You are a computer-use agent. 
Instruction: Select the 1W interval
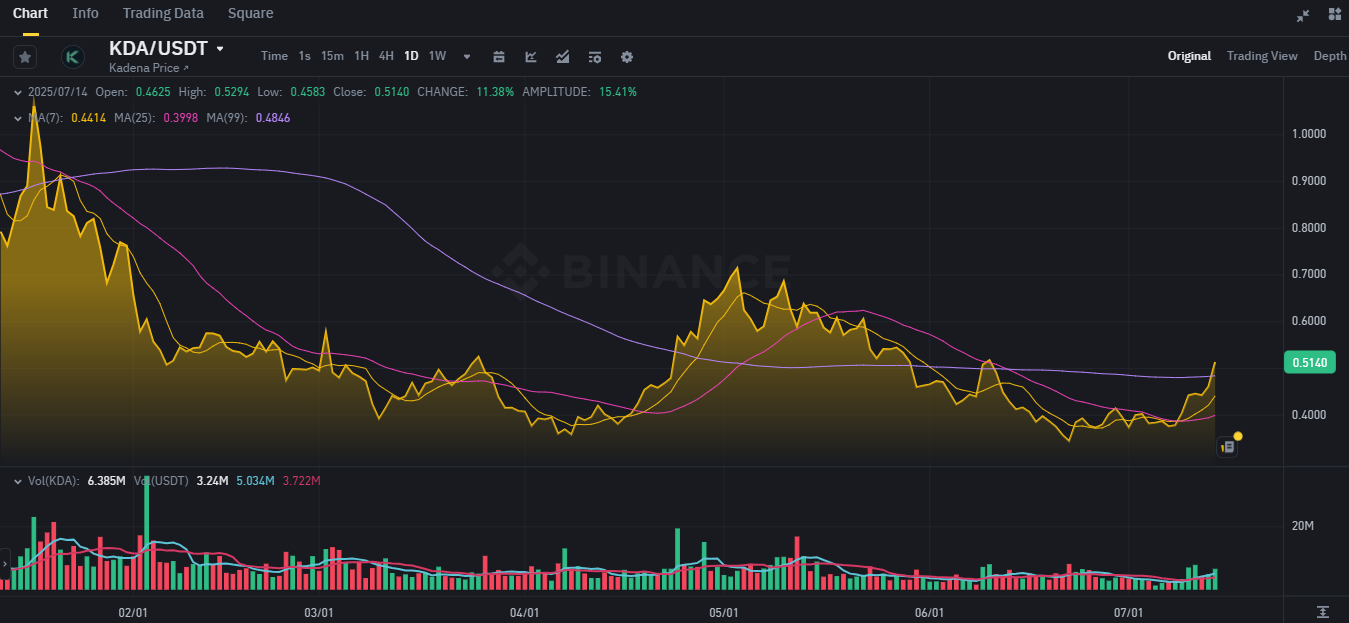click(x=437, y=56)
